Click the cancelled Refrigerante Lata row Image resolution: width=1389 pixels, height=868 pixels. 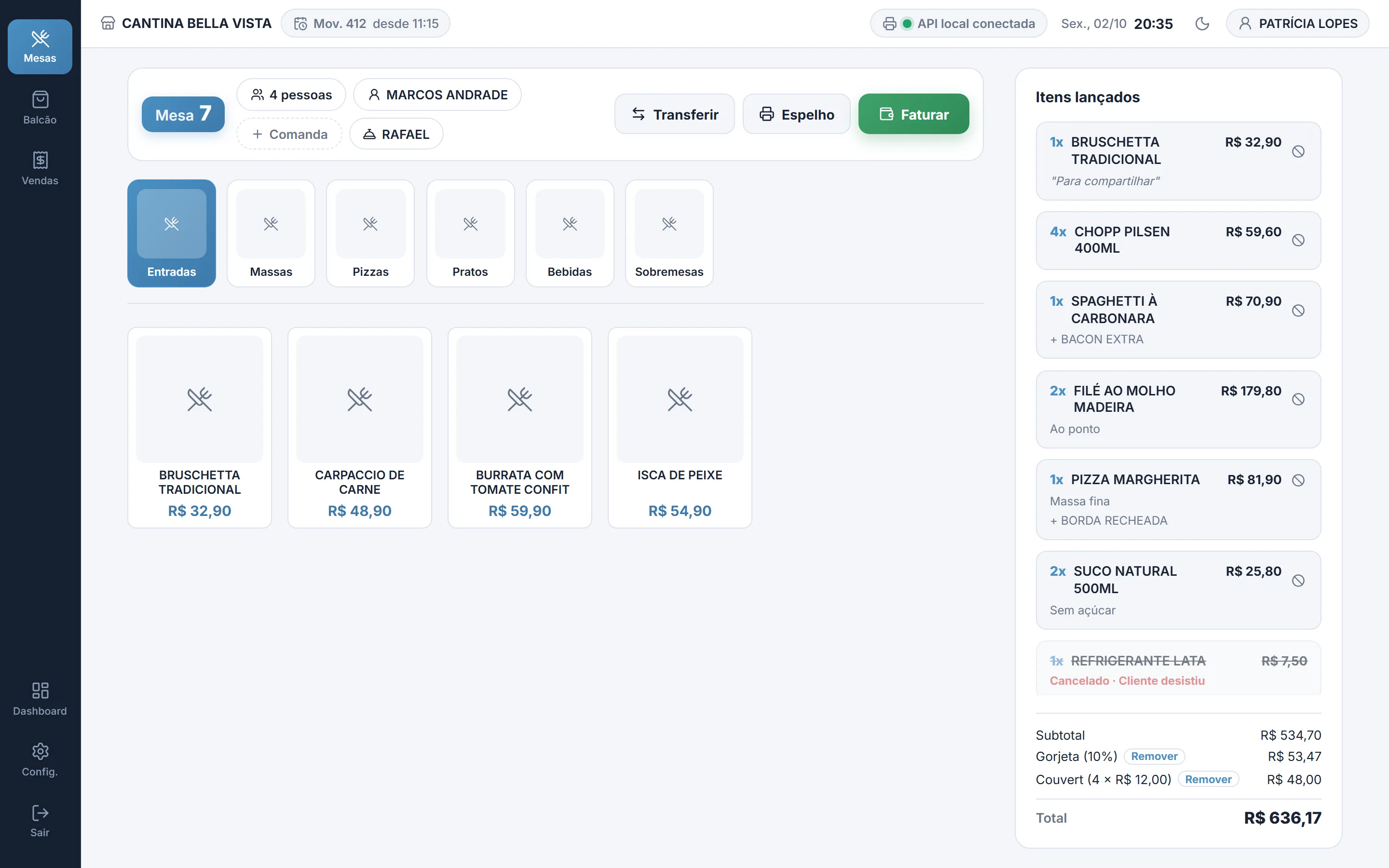click(1178, 668)
